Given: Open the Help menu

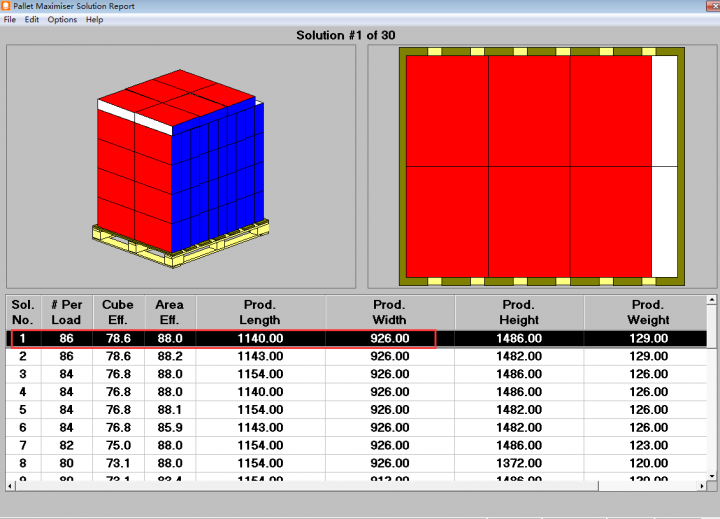Looking at the screenshot, I should tap(94, 20).
